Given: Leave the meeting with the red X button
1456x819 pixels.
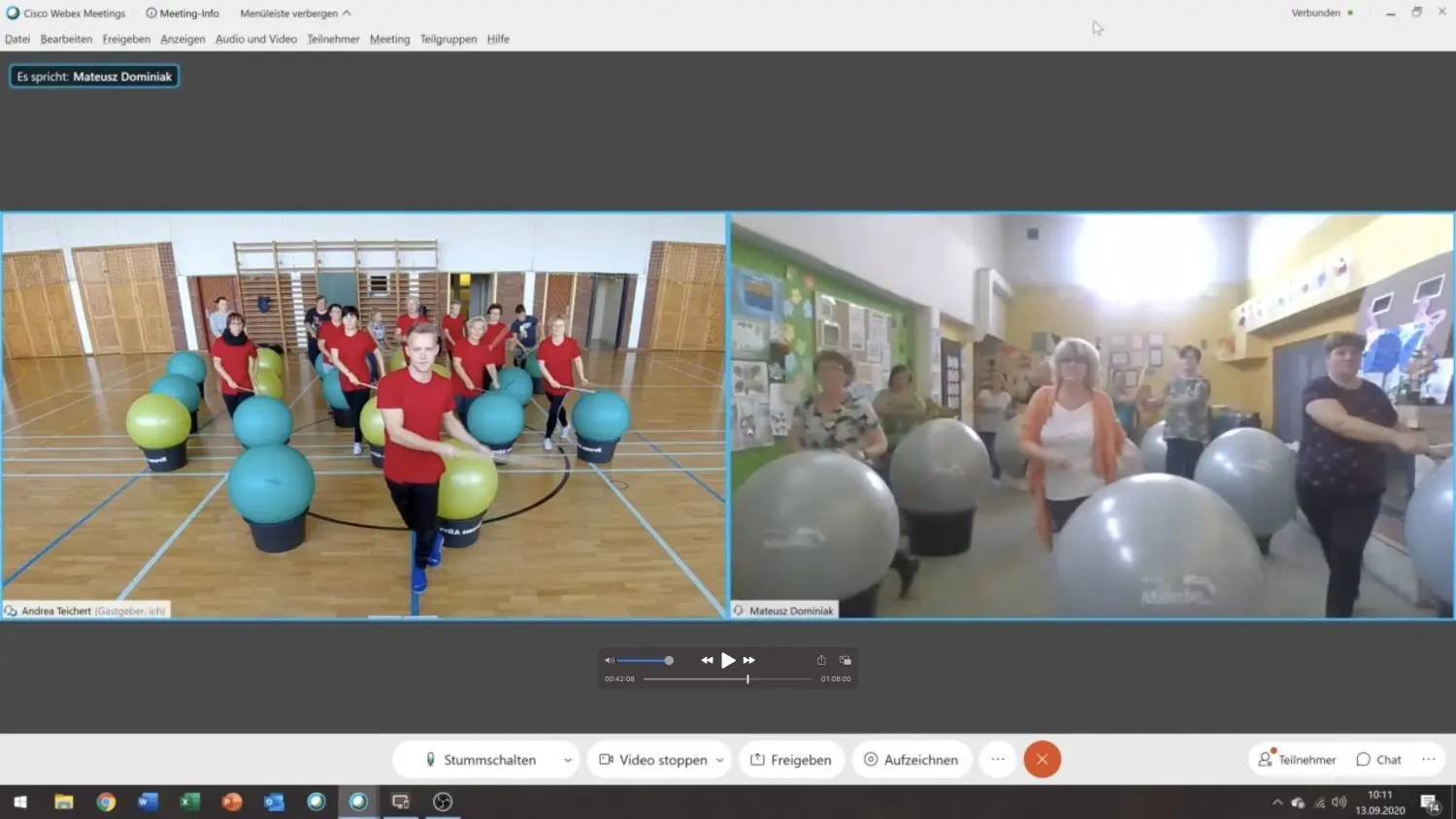Looking at the screenshot, I should (1042, 759).
